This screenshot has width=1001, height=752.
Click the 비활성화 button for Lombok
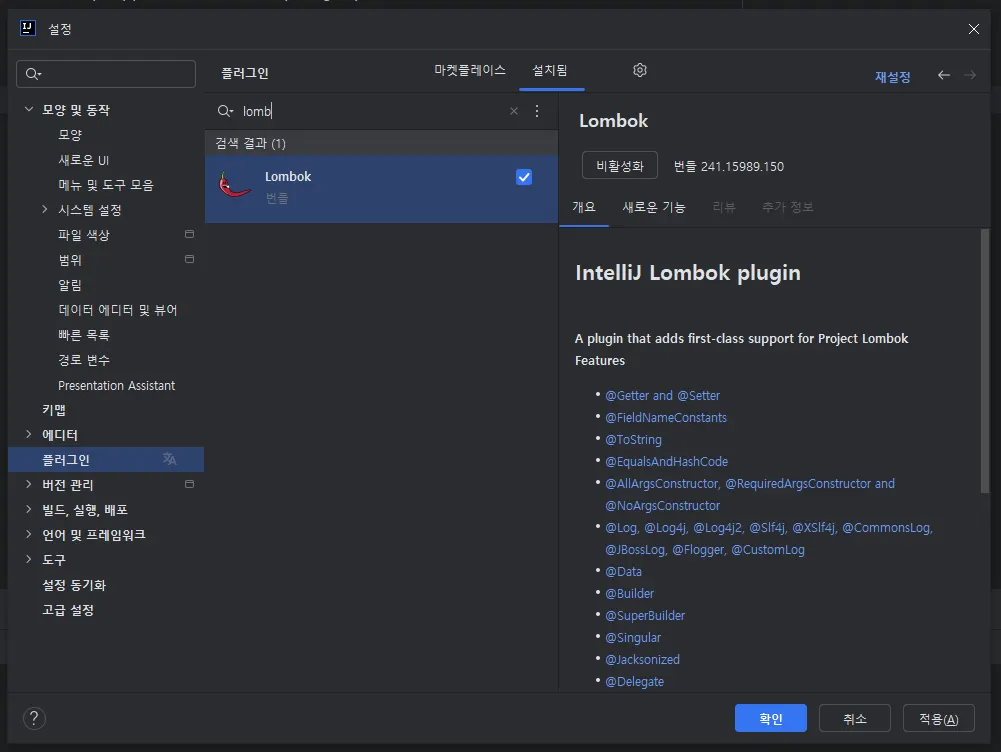[620, 166]
